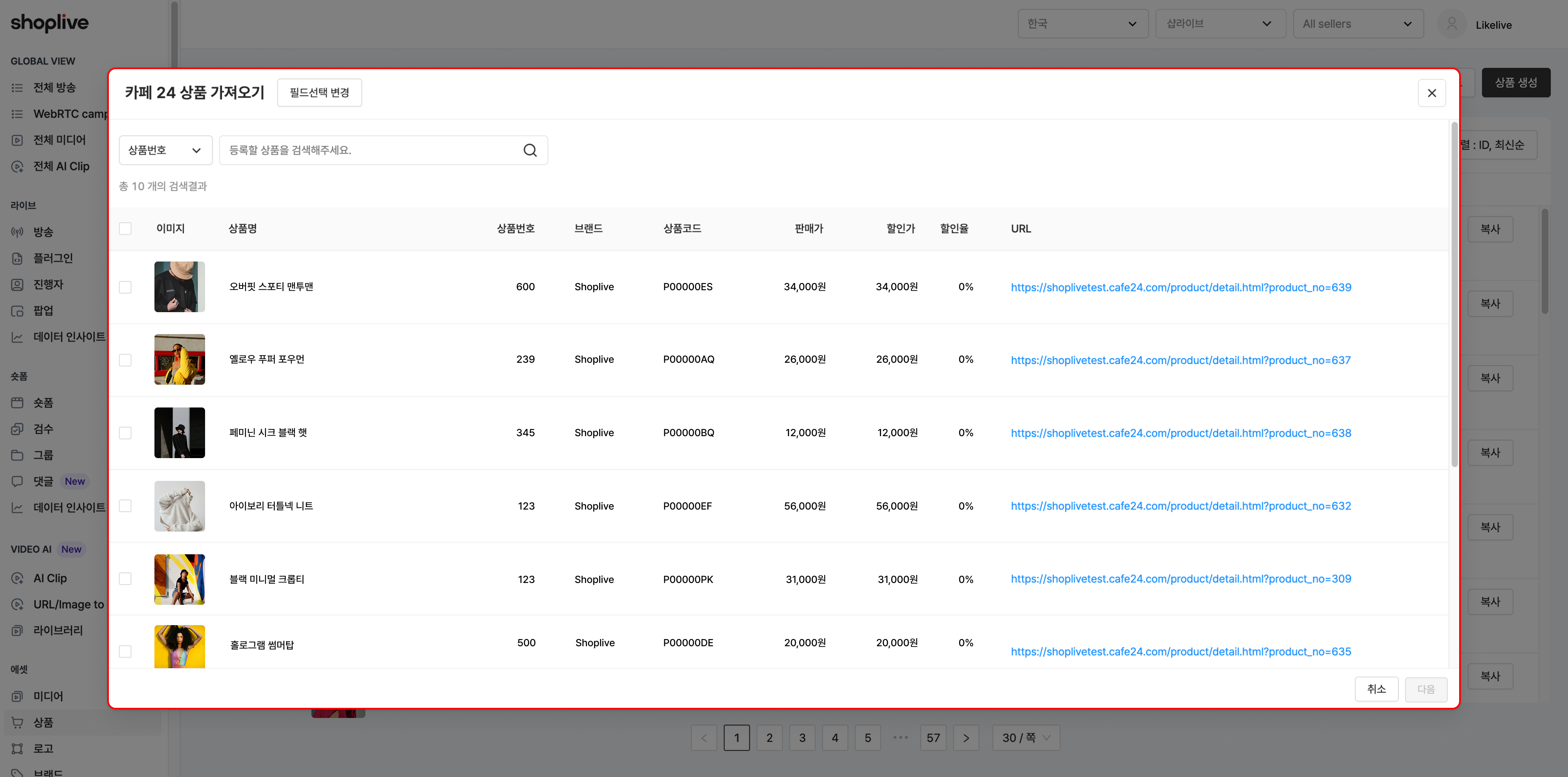This screenshot has height=777, width=1568.
Task: Open the 샵라이브 dropdown in top bar
Action: tap(1220, 24)
